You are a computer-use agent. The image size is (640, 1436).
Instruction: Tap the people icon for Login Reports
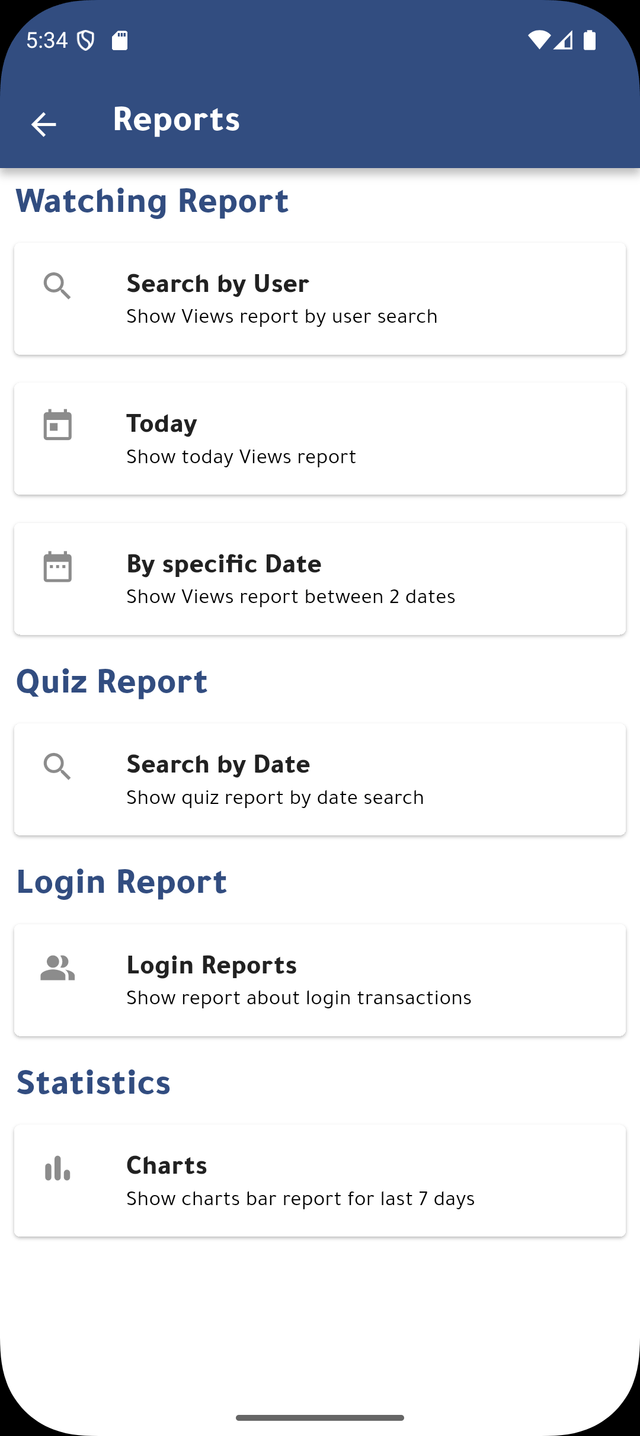click(58, 967)
